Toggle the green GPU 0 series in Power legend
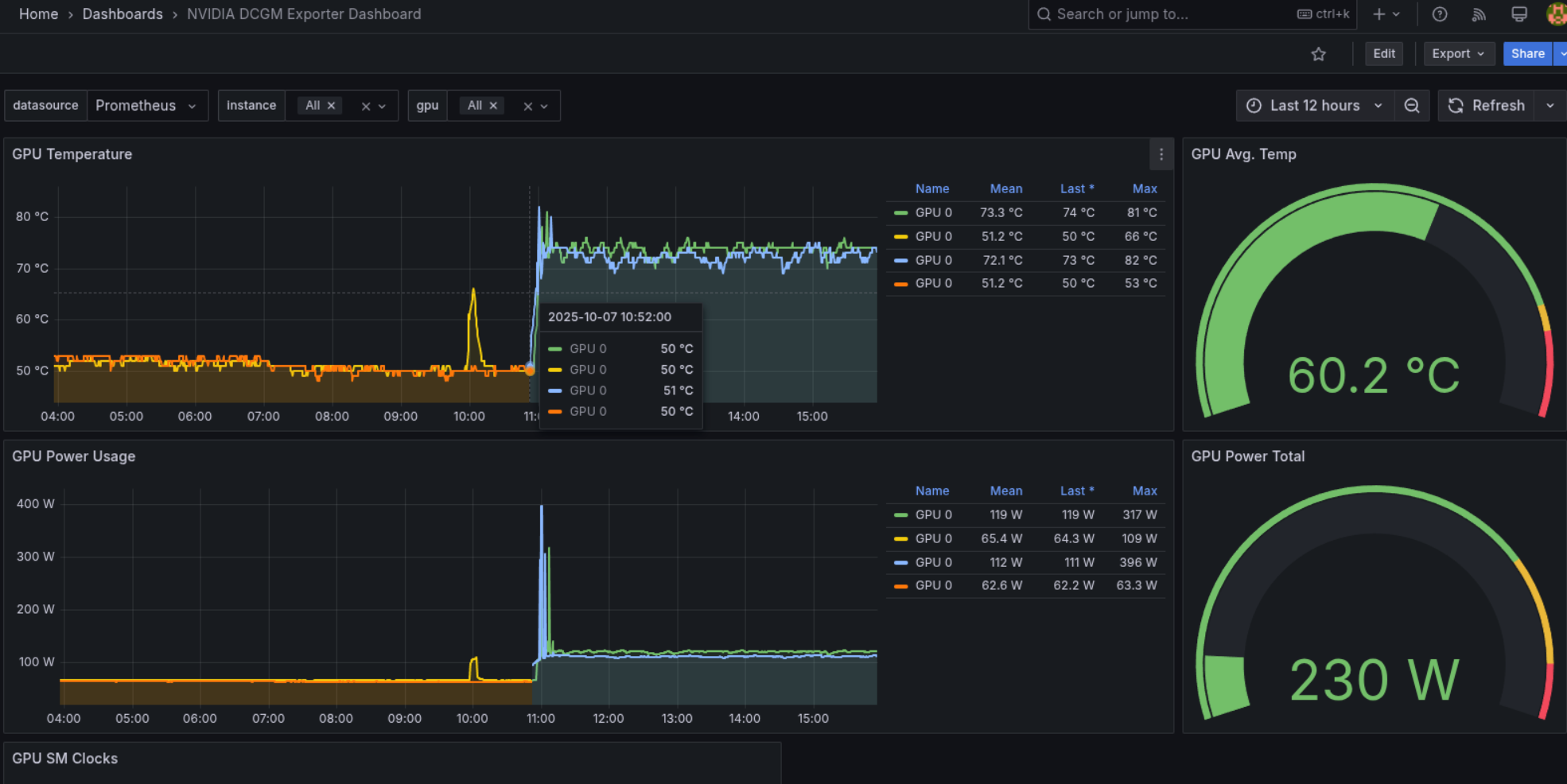1567x784 pixels. pyautogui.click(x=932, y=514)
